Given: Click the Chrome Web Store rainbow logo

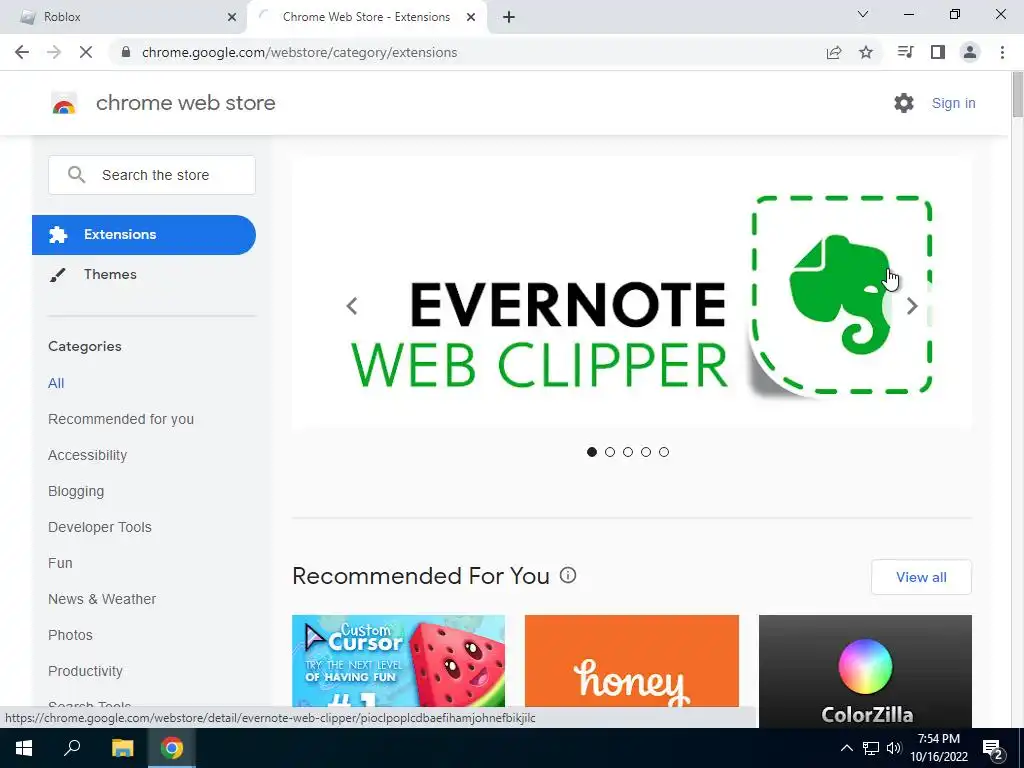Looking at the screenshot, I should 64,103.
